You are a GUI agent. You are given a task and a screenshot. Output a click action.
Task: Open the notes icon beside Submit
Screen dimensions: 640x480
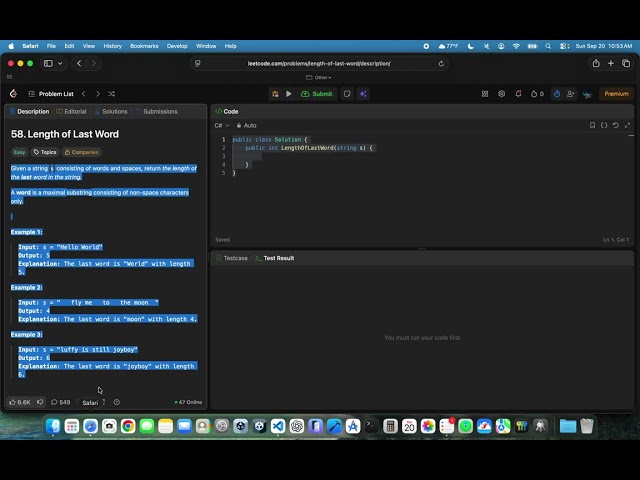tap(347, 94)
